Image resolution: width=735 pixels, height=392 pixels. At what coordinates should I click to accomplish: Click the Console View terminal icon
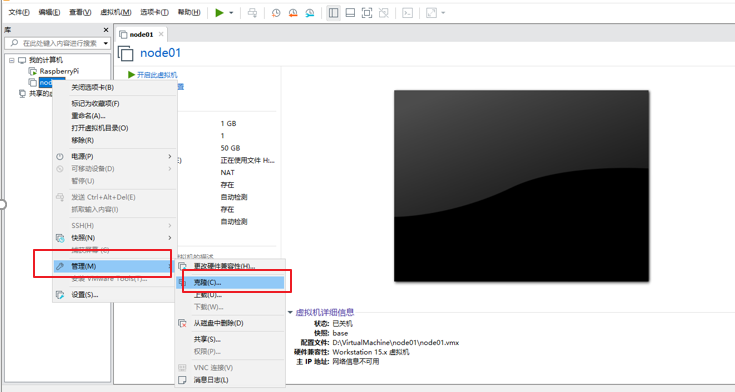click(408, 13)
